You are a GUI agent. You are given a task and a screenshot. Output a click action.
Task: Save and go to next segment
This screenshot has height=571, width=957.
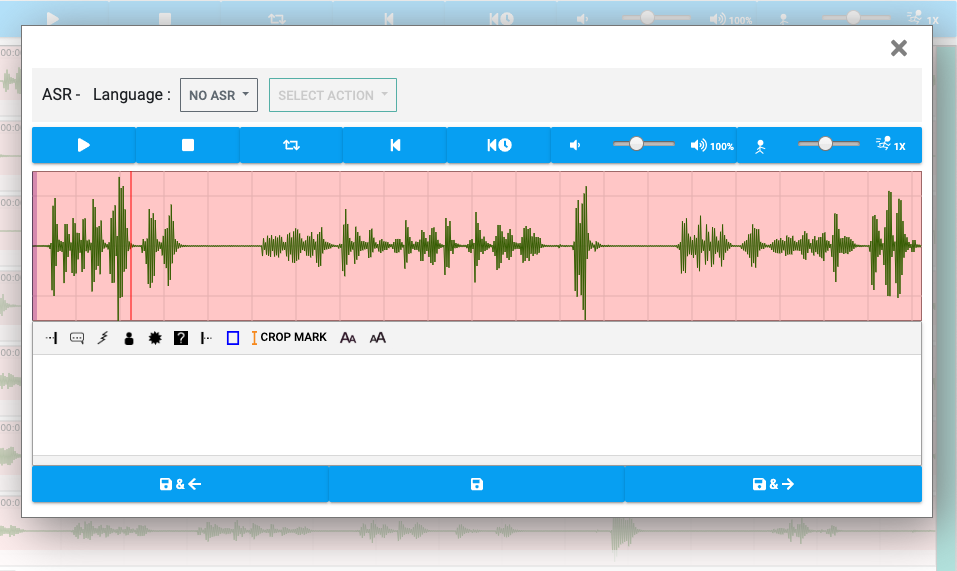[773, 484]
